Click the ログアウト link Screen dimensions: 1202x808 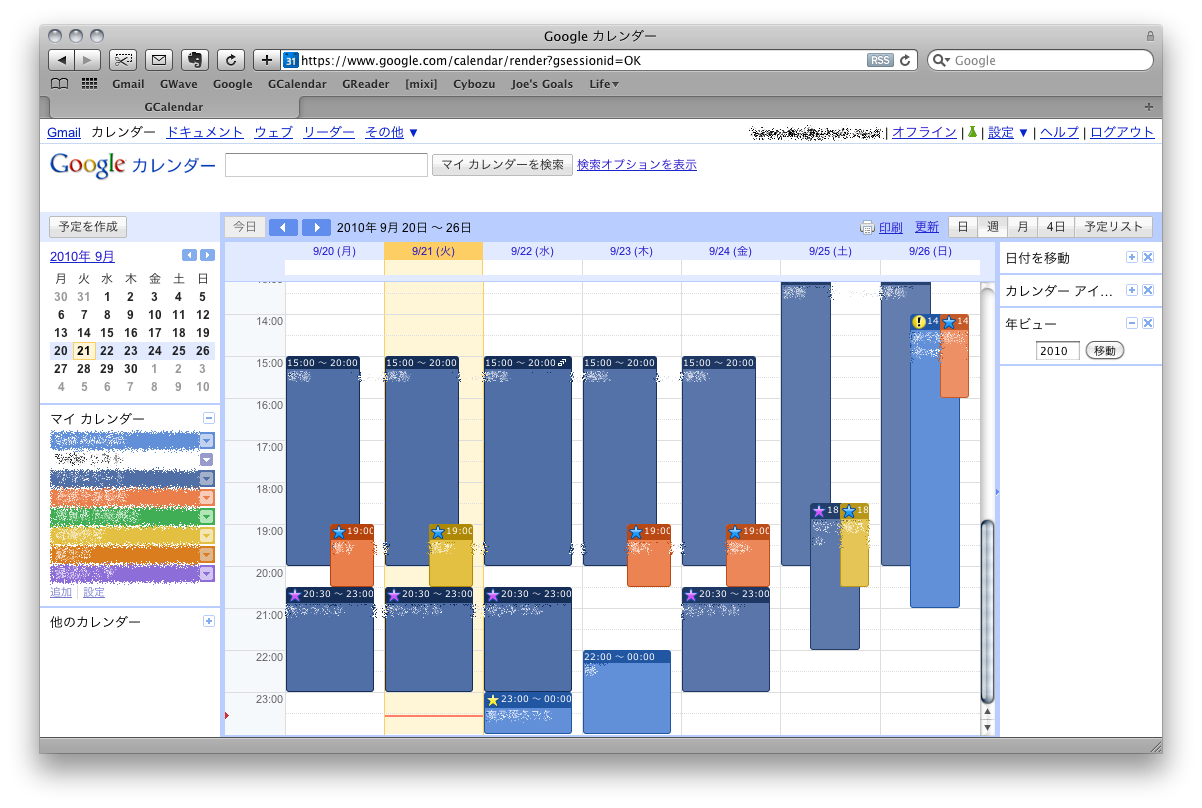1122,132
